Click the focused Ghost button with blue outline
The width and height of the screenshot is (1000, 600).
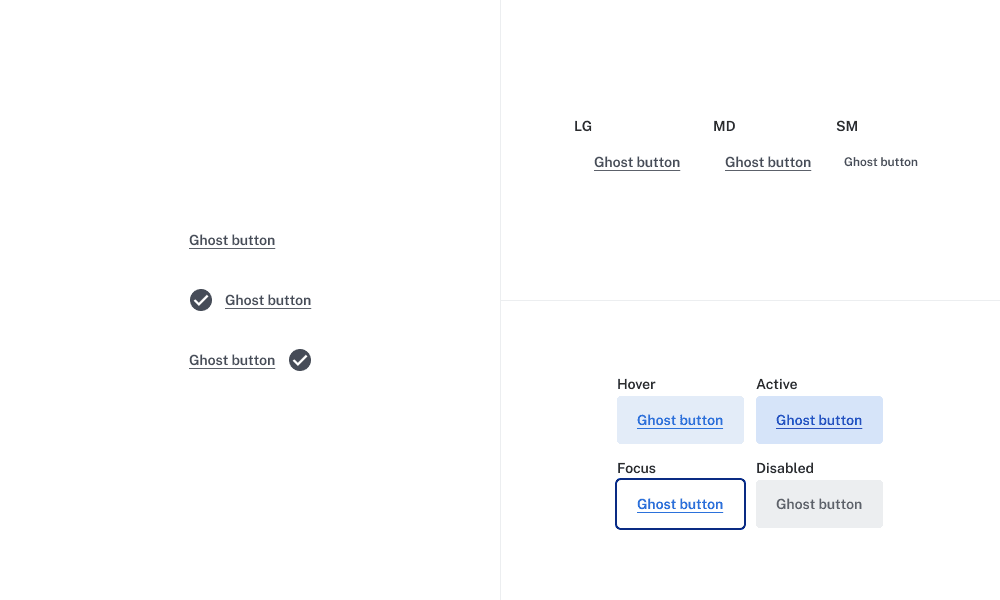click(x=680, y=504)
